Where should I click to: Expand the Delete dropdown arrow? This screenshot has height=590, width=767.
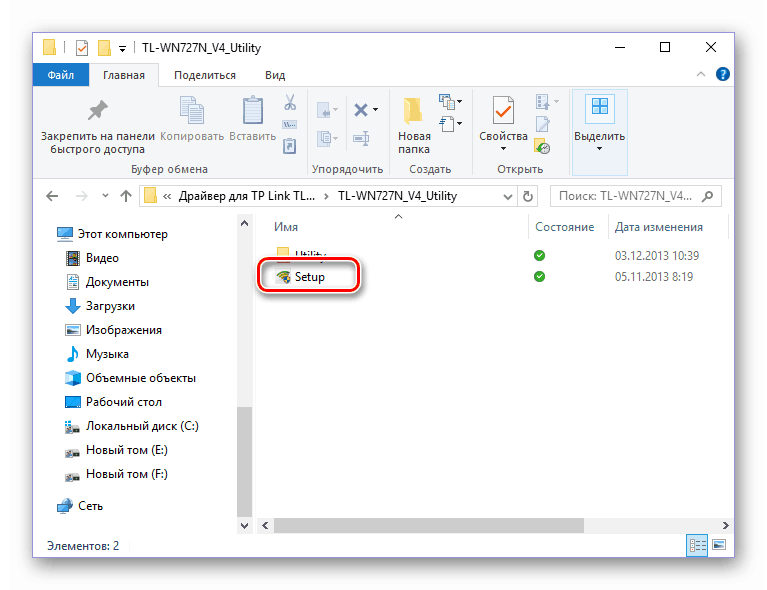376,110
